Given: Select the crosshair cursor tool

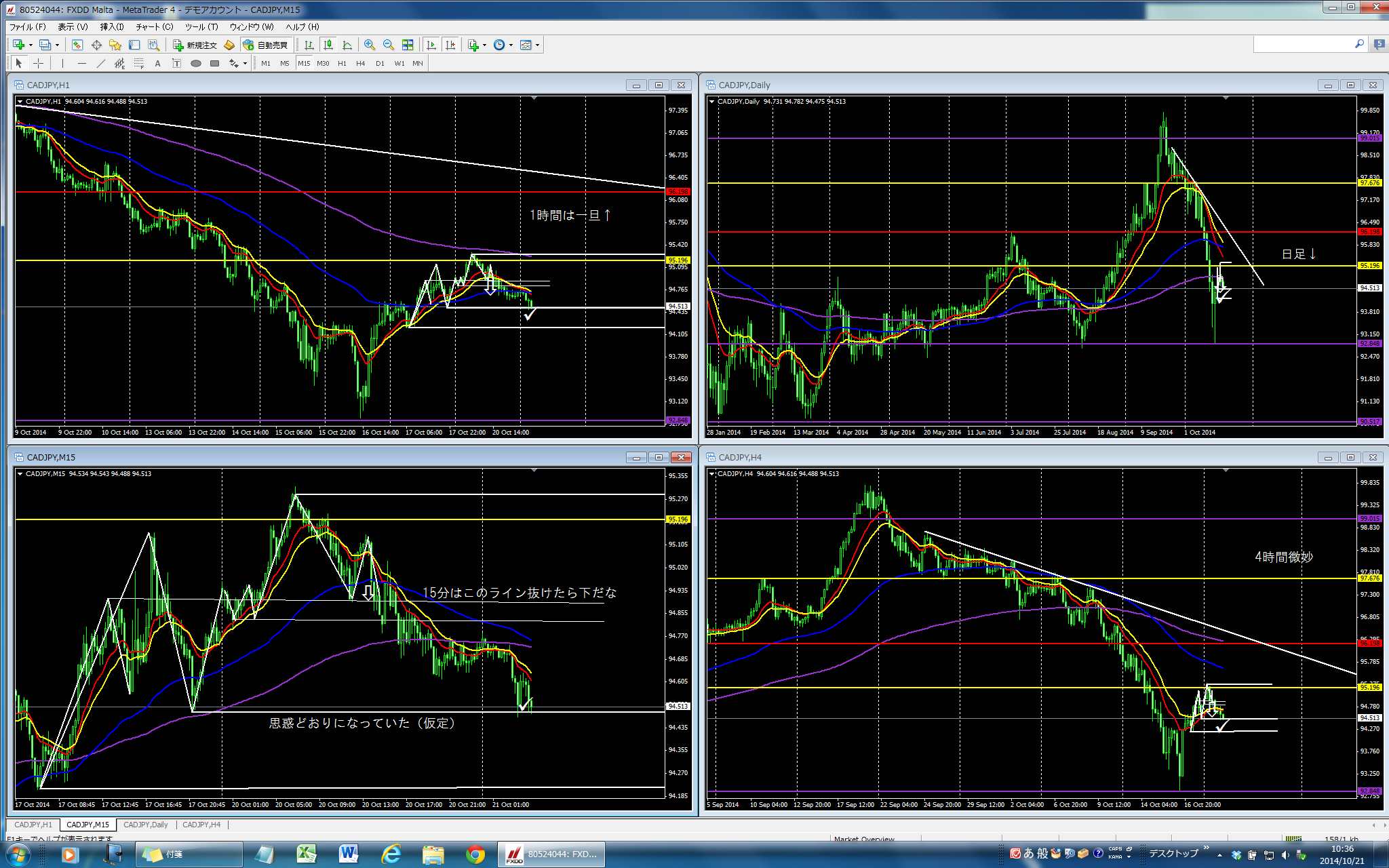Looking at the screenshot, I should pos(39,63).
